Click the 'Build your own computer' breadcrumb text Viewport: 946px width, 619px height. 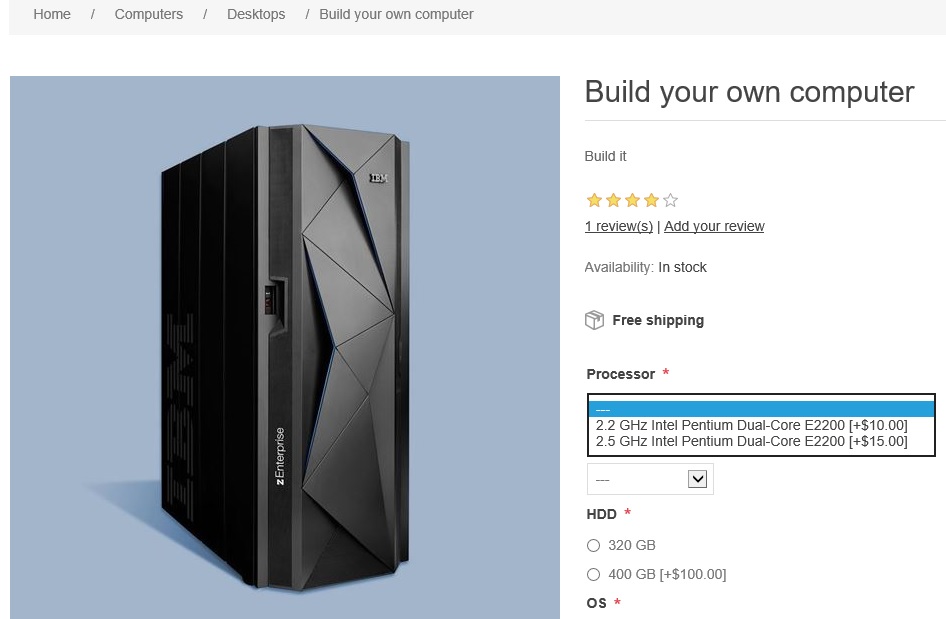point(396,14)
